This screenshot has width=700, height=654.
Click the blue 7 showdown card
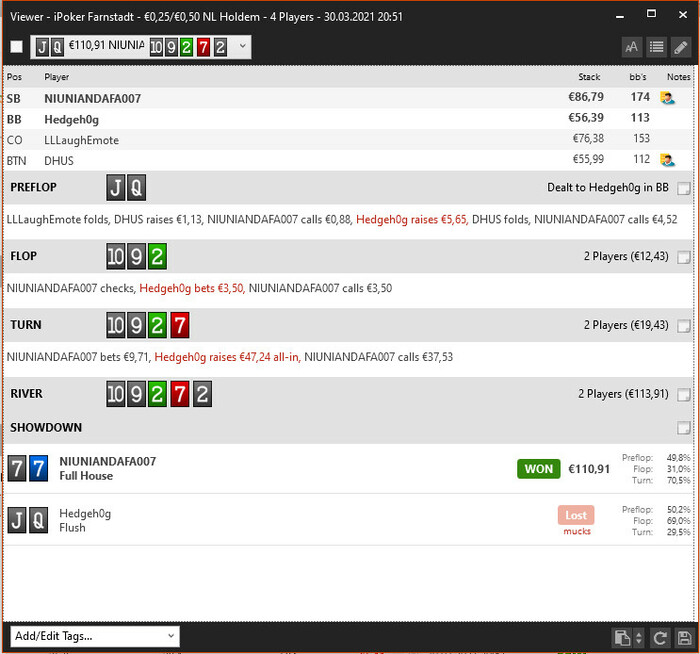(38, 469)
